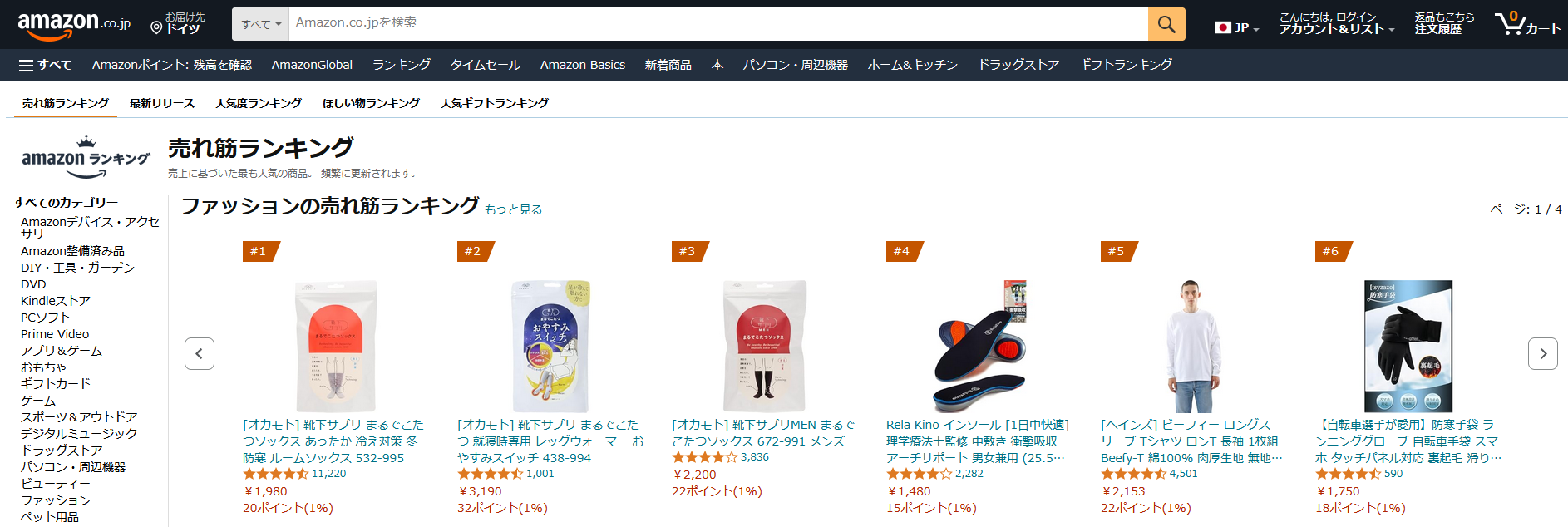Expand アカウント&リスト account menu
The height and width of the screenshot is (527, 1568).
point(1337,23)
